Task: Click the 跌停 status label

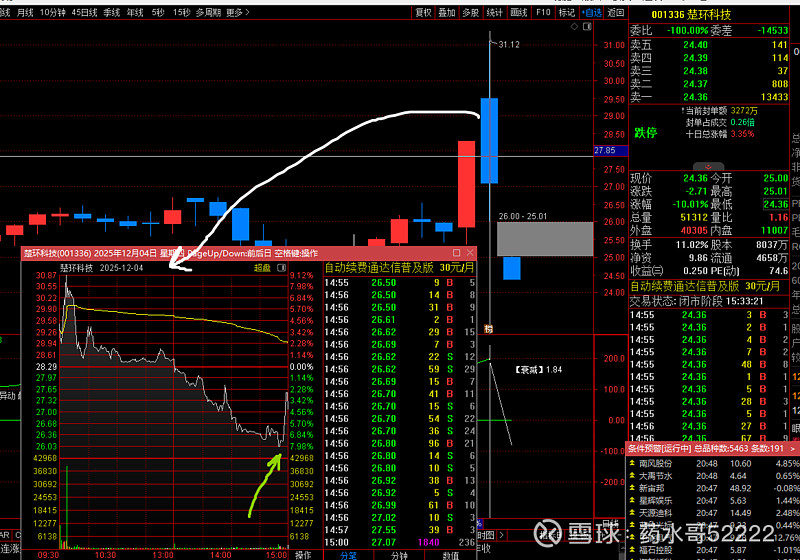Action: 645,133
